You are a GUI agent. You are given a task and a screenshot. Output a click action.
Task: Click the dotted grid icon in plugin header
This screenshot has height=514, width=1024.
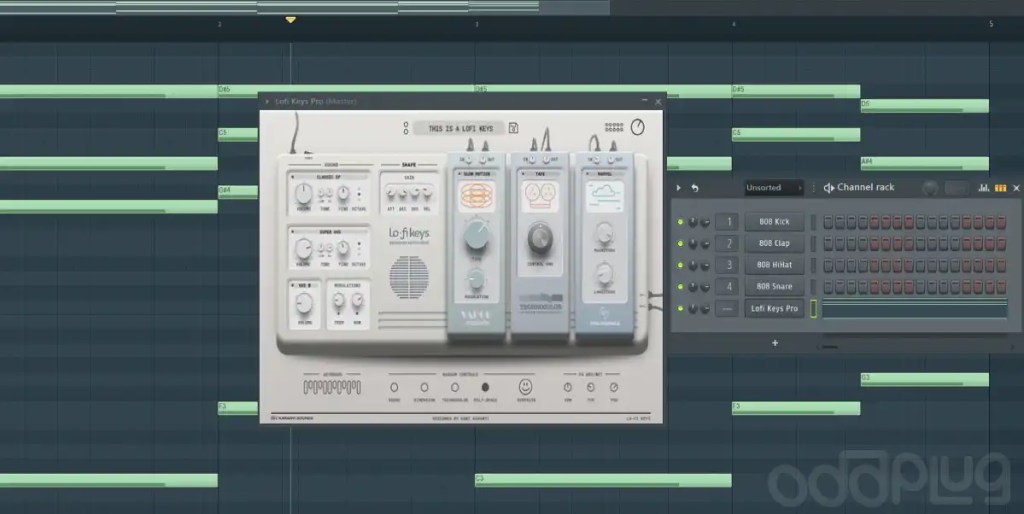(614, 127)
